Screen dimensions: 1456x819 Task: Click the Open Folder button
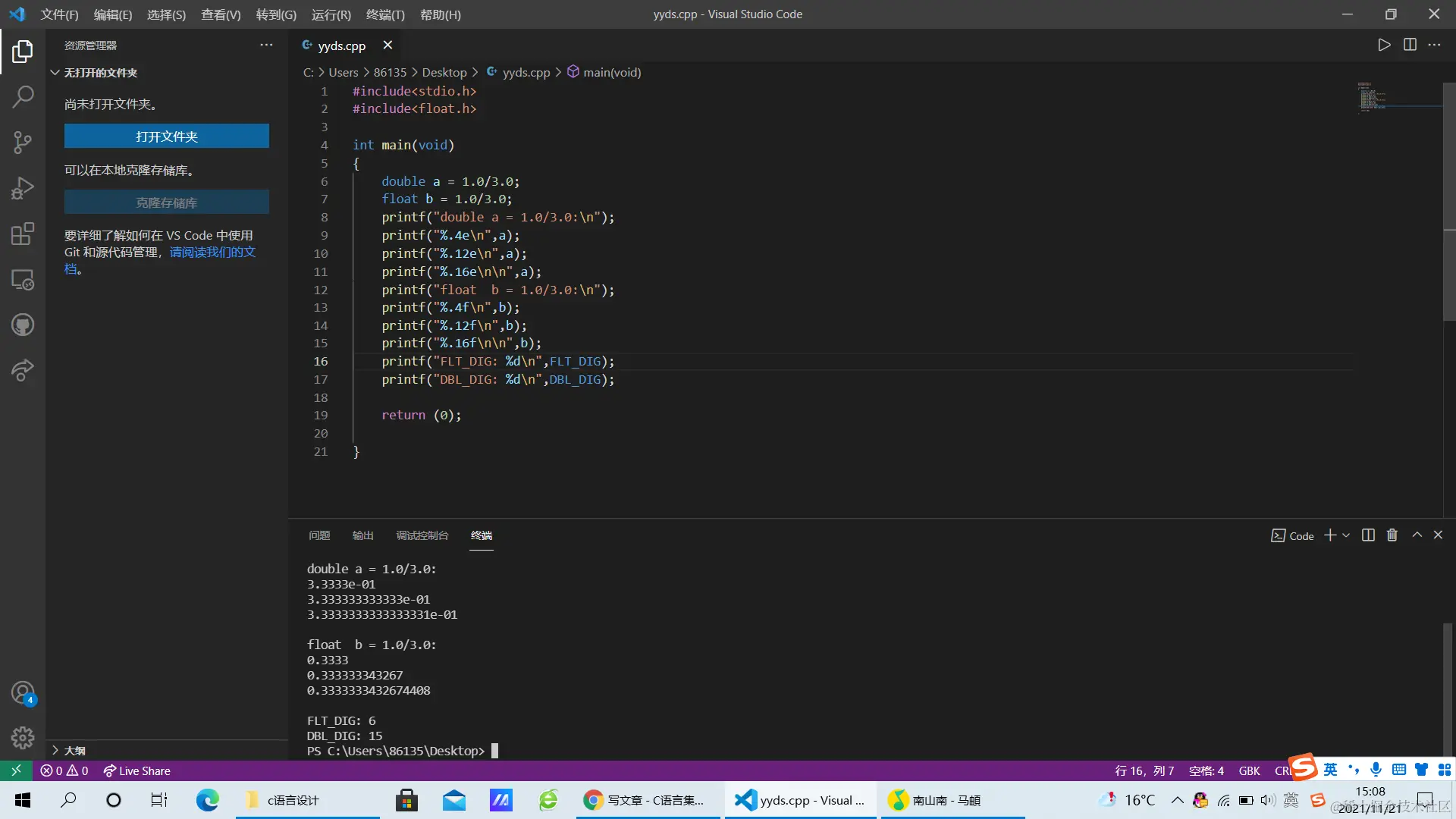(166, 136)
